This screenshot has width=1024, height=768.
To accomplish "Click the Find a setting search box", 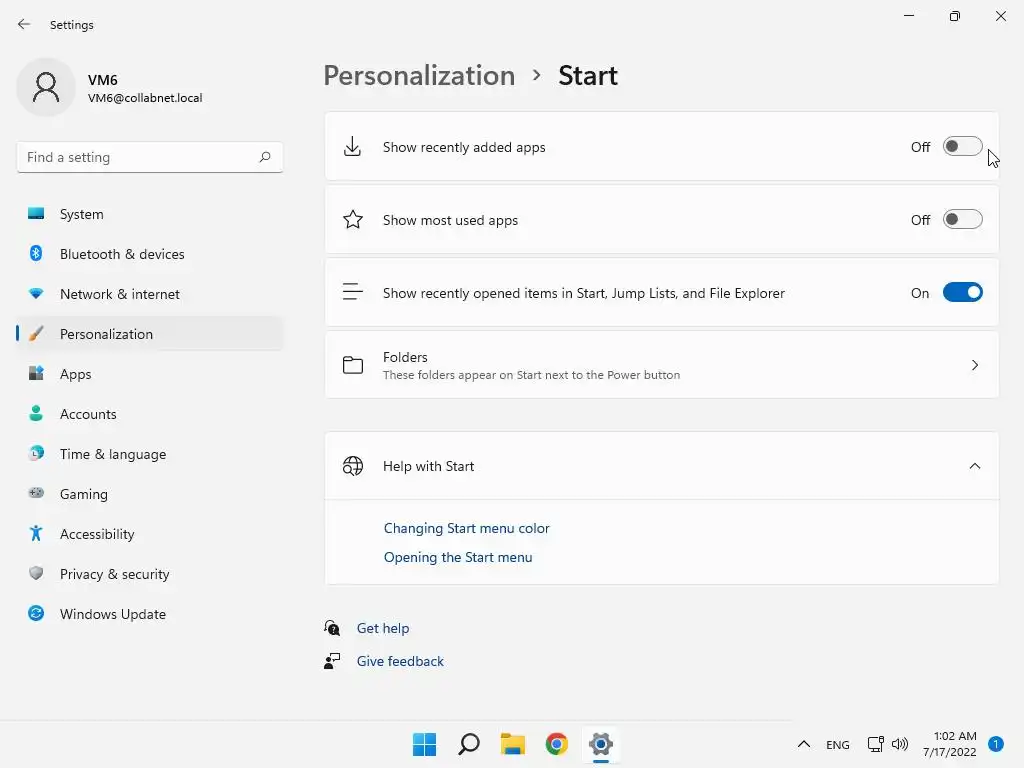I will click(140, 157).
